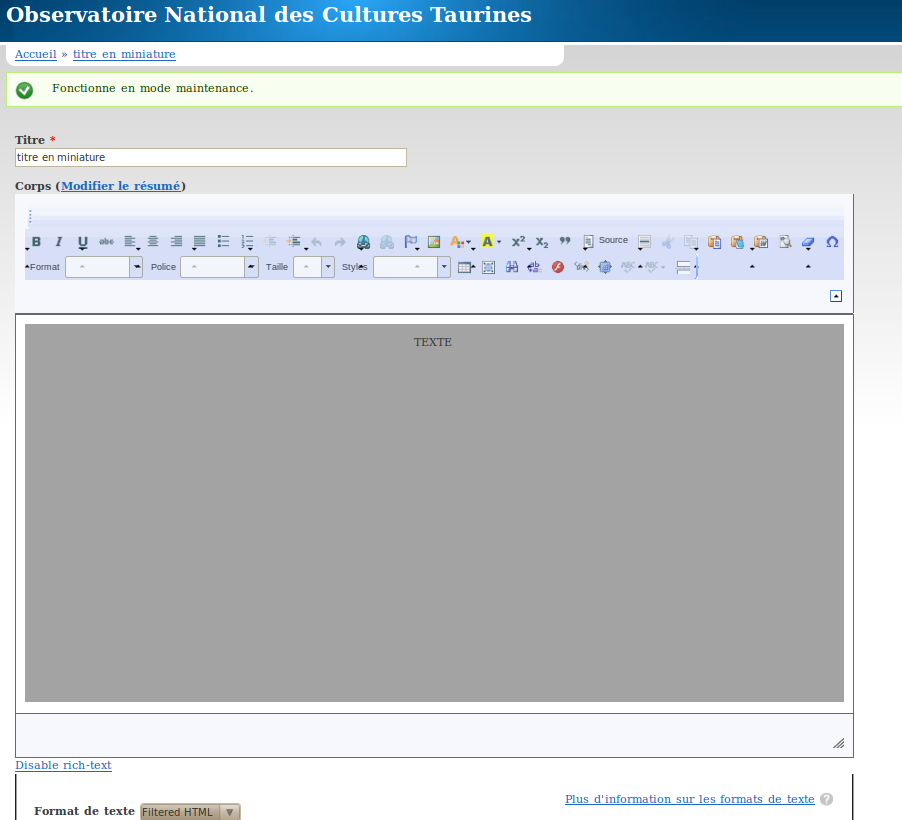Screen dimensions: 902x820
Task: Insert an image into the body
Action: (x=434, y=242)
